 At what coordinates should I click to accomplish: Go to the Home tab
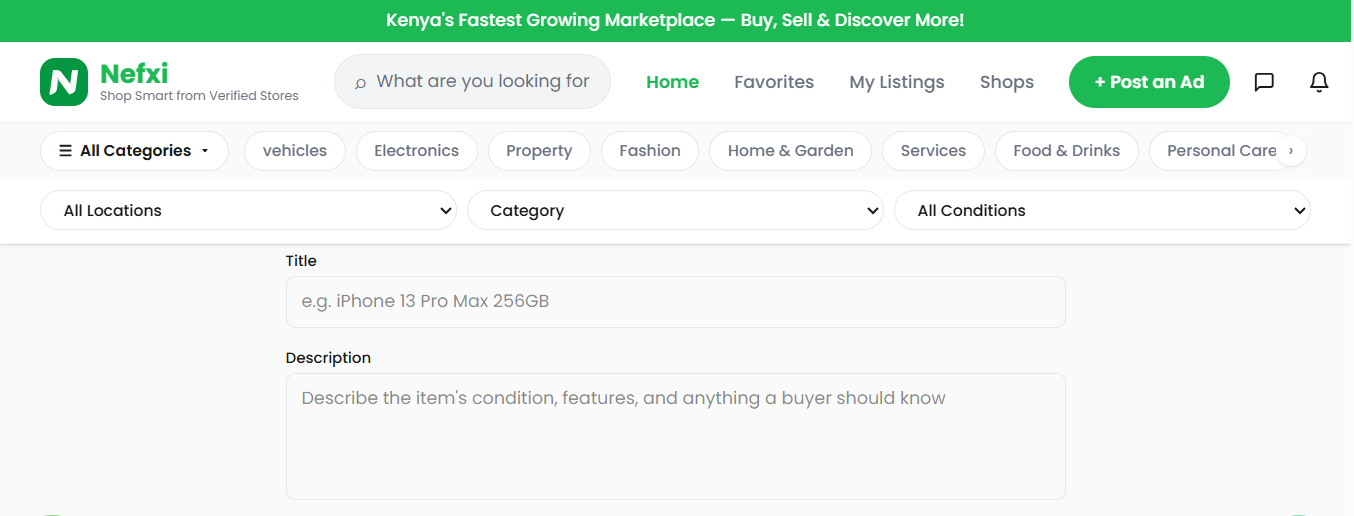(x=672, y=82)
